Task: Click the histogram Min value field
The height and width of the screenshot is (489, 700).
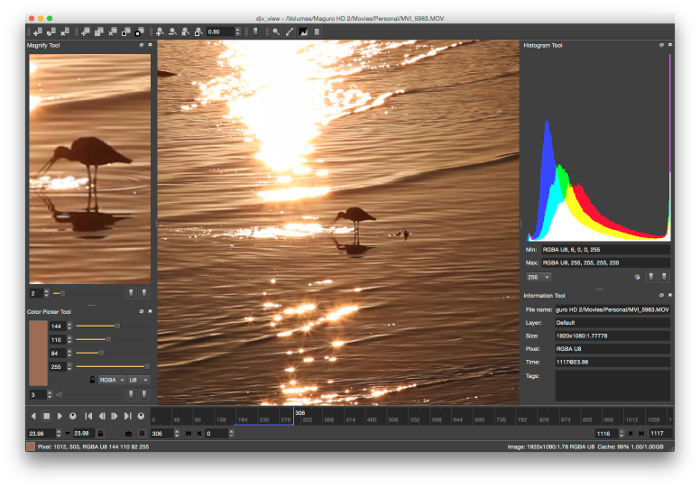Action: pos(606,250)
